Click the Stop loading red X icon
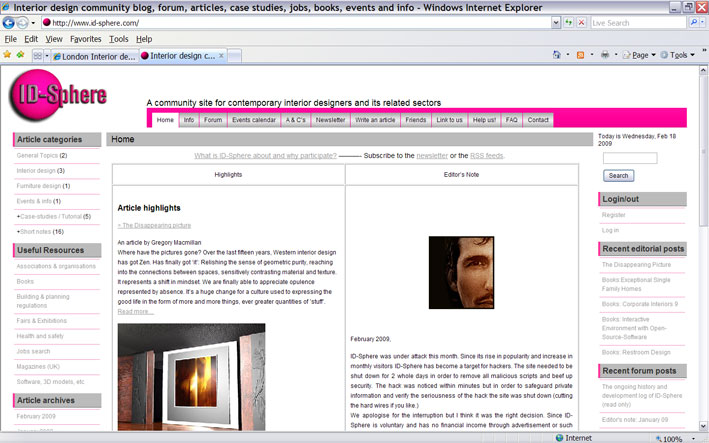 [581, 23]
